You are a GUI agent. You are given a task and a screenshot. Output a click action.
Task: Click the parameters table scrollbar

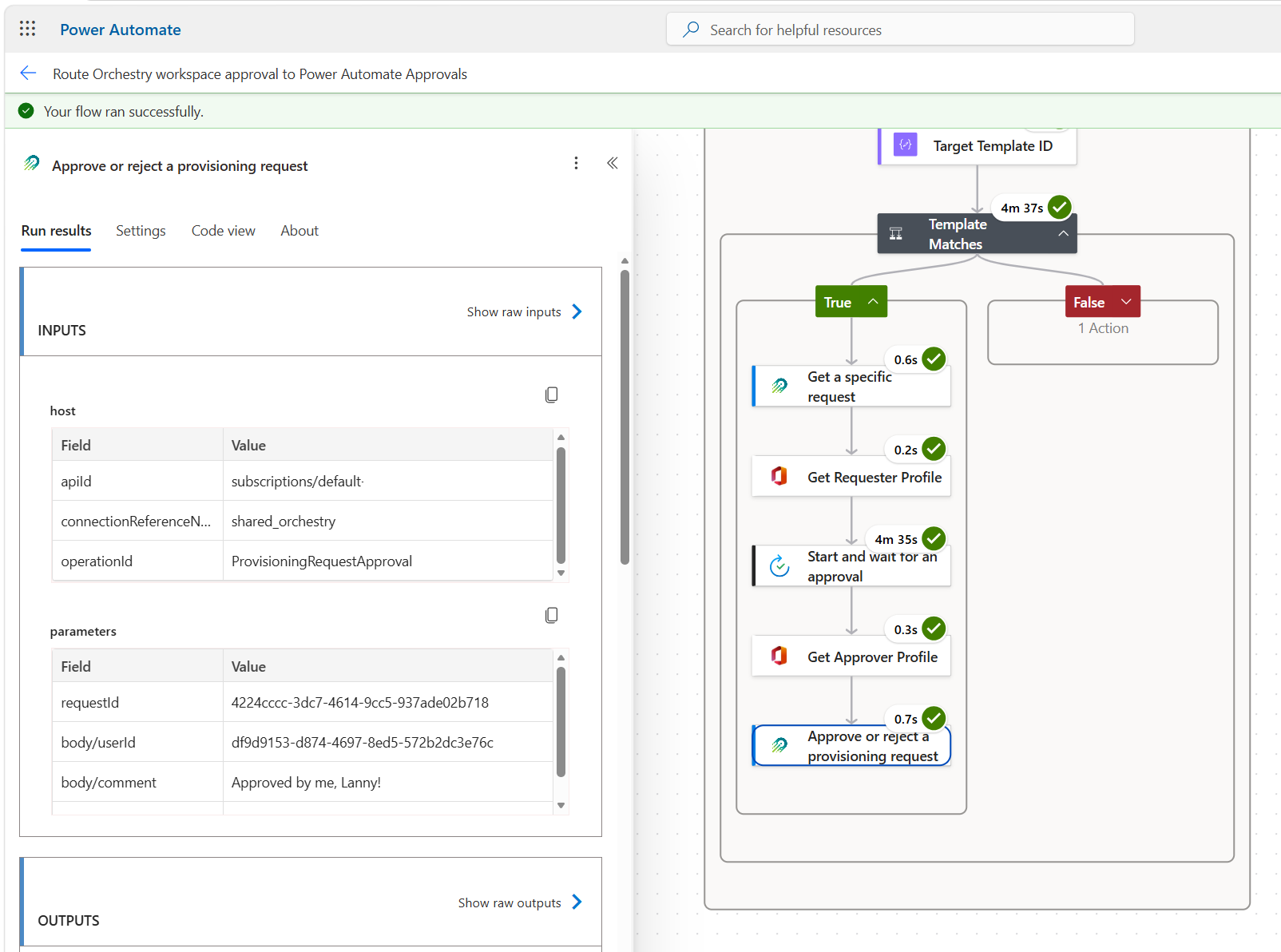point(561,722)
